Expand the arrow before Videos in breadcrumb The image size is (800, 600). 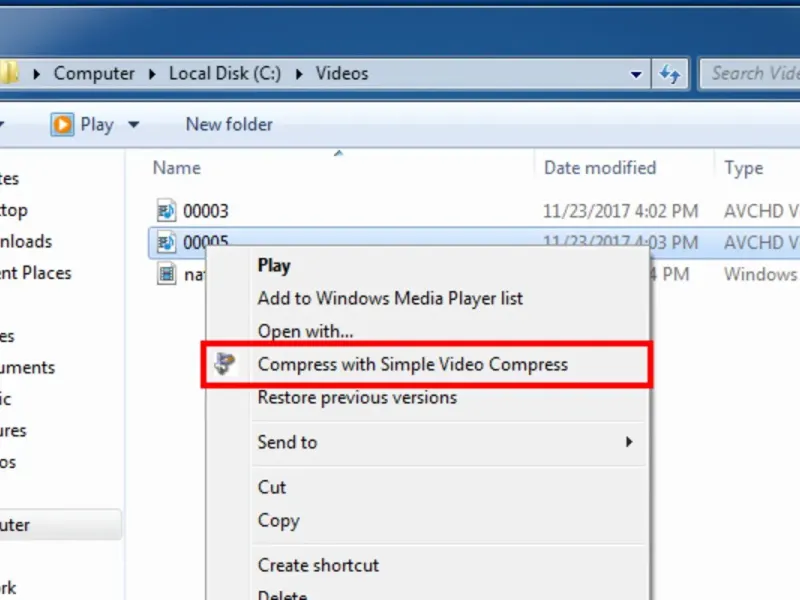tap(299, 74)
